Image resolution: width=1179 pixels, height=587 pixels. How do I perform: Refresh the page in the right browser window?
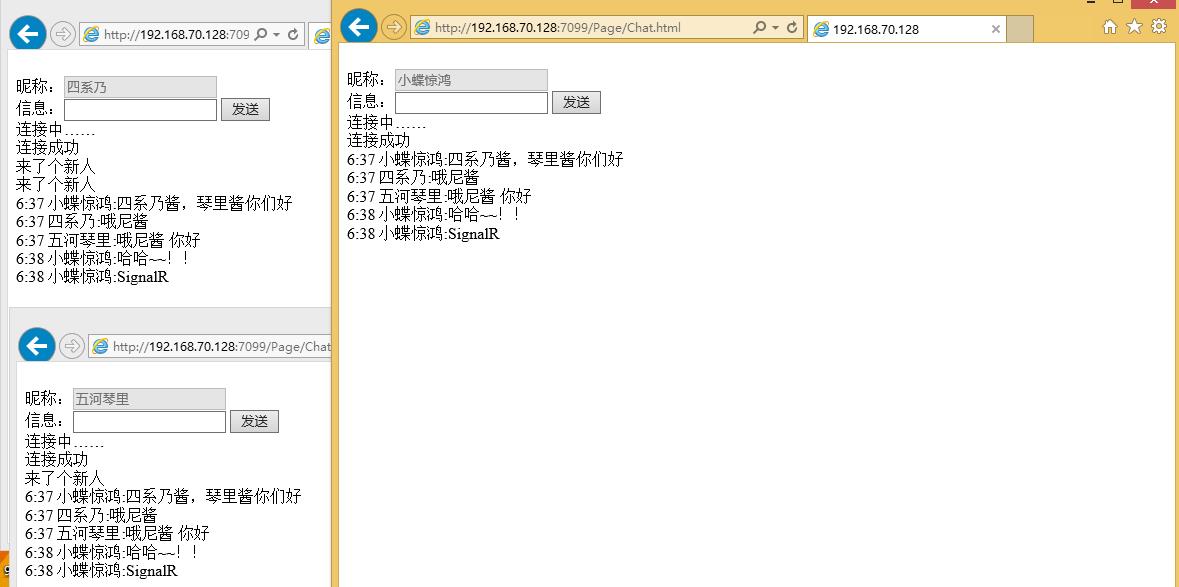[x=792, y=28]
